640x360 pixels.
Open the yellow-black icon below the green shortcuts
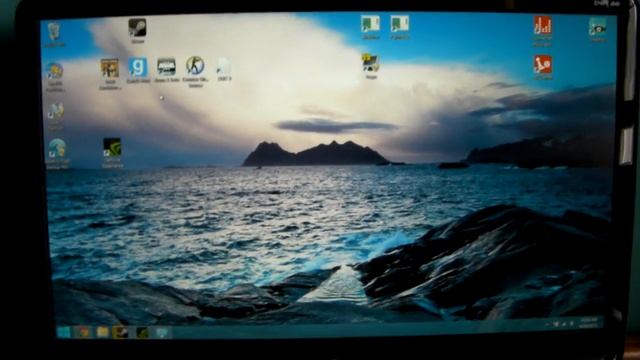(x=371, y=63)
